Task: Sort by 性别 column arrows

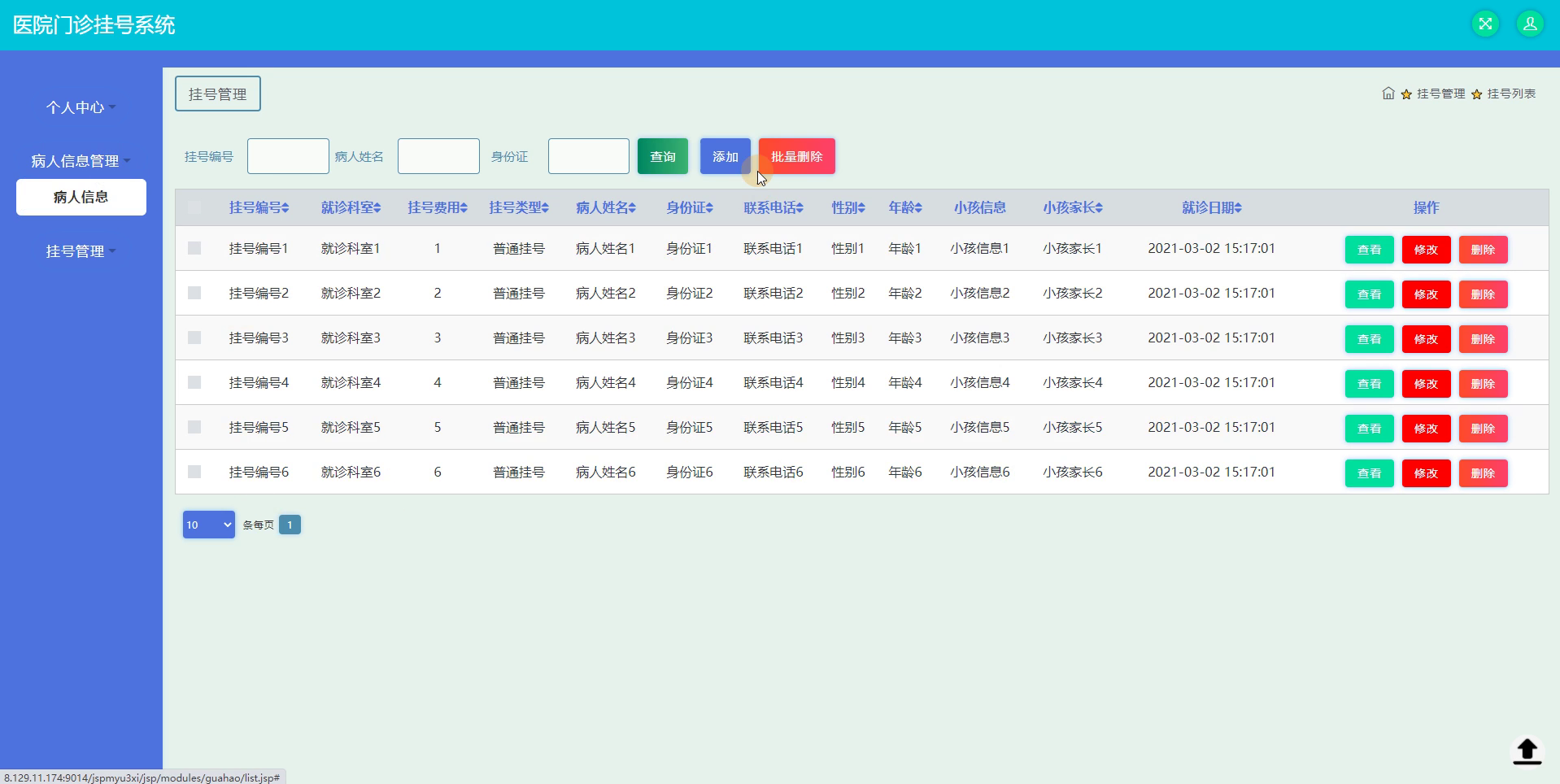Action: coord(861,208)
